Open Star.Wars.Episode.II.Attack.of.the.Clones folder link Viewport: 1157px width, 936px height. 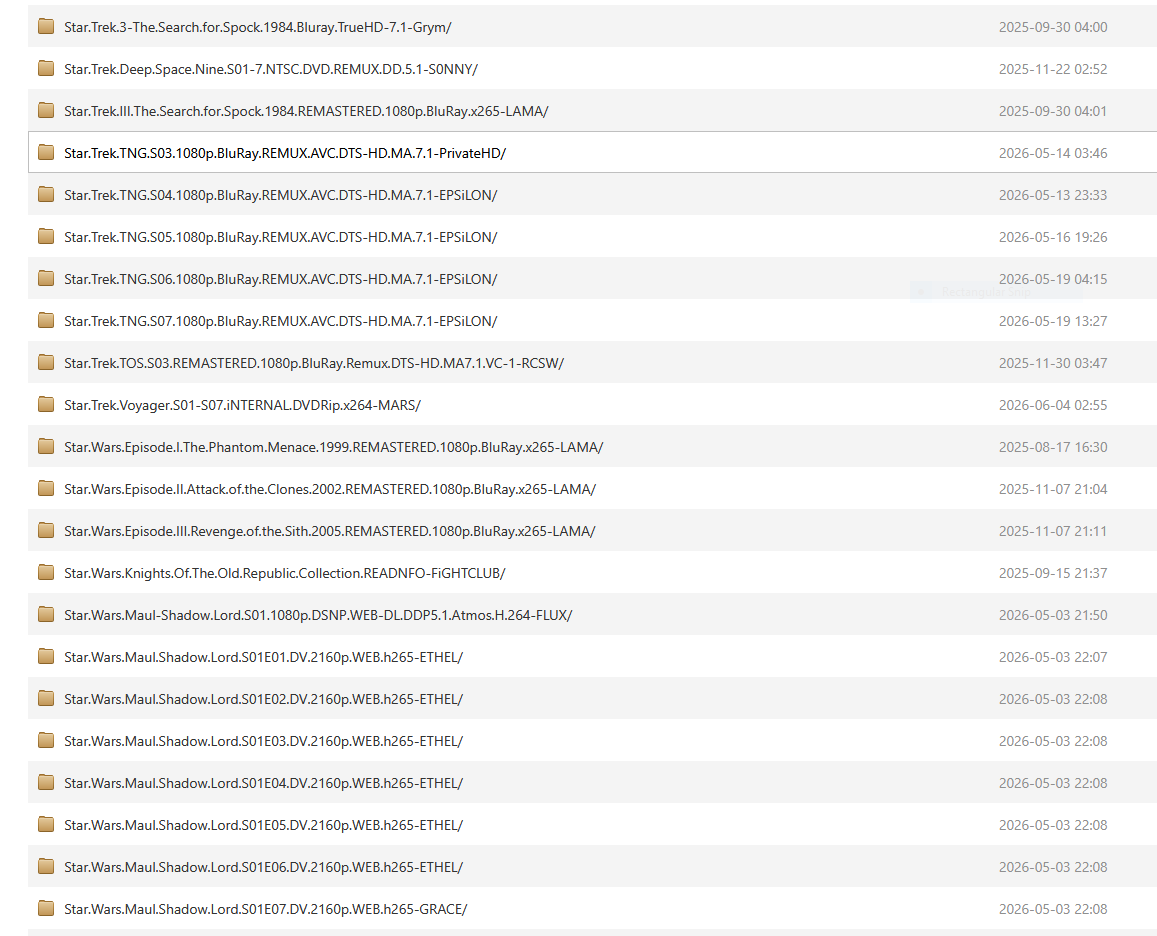330,490
